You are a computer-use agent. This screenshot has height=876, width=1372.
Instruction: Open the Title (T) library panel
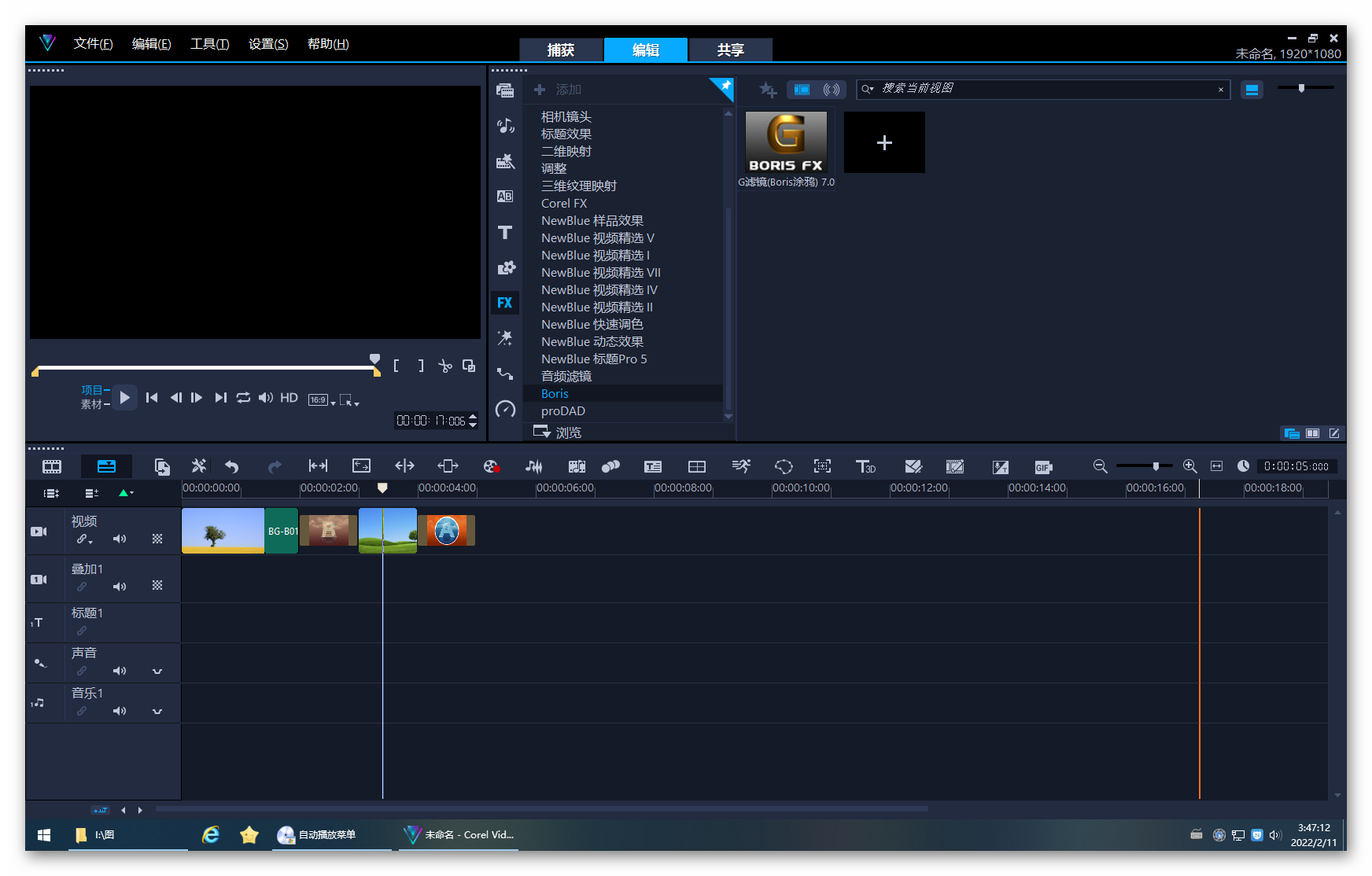[x=505, y=232]
